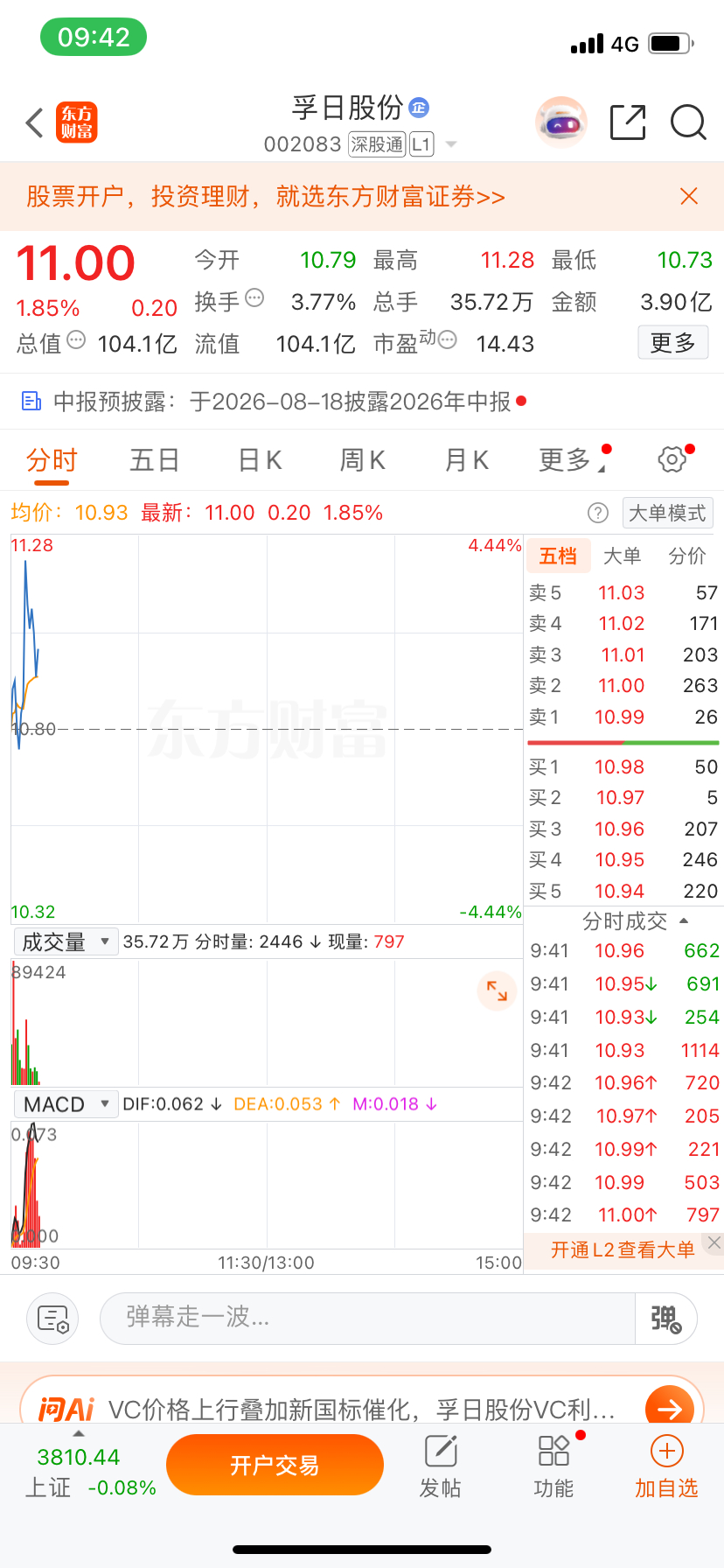Tap the 买3 10.96 order row
Image resolution: width=724 pixels, height=1568 pixels.
(x=623, y=829)
